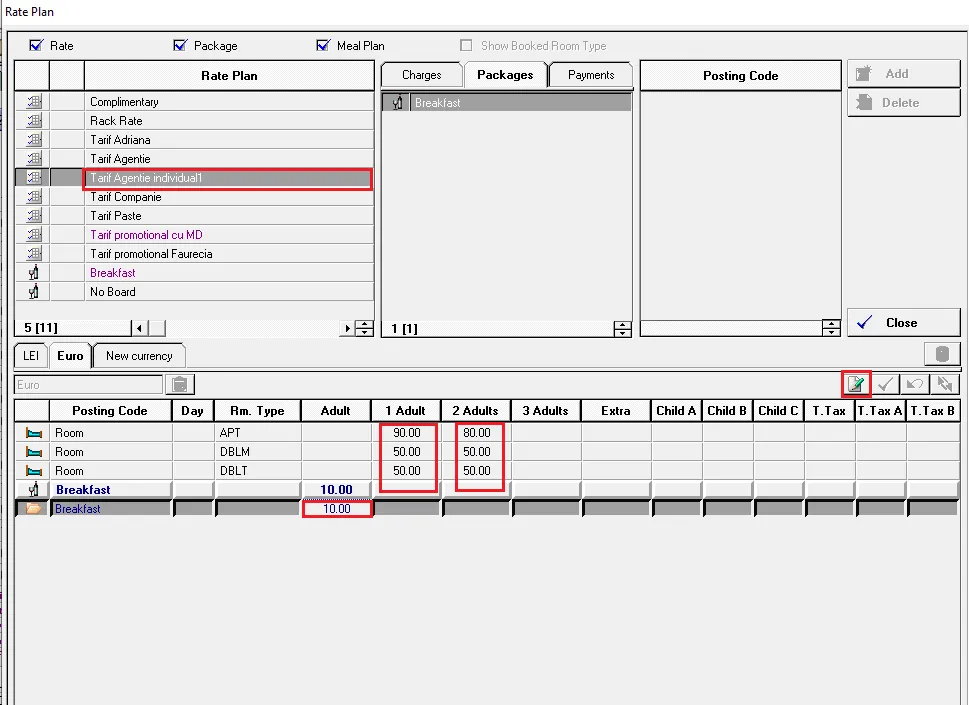
Task: Click the 80.00 rate under 2 Adults
Action: click(x=476, y=433)
